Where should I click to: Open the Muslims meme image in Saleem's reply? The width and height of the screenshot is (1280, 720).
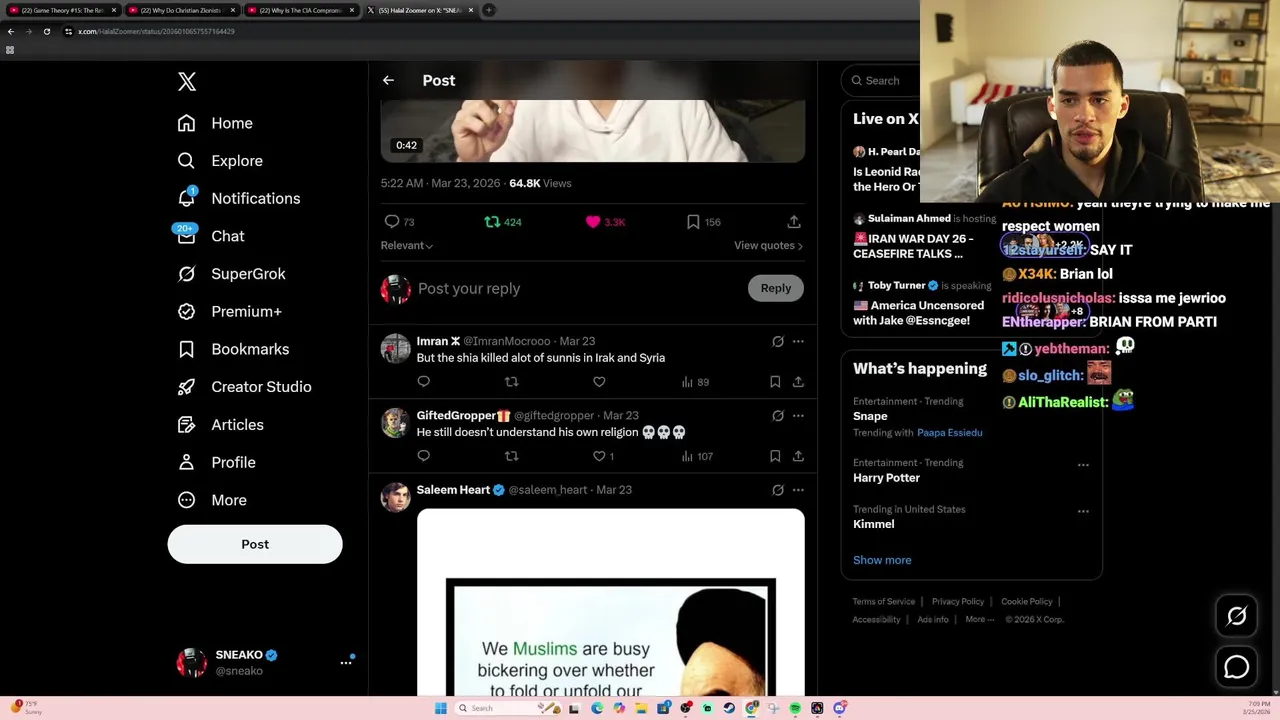click(611, 602)
